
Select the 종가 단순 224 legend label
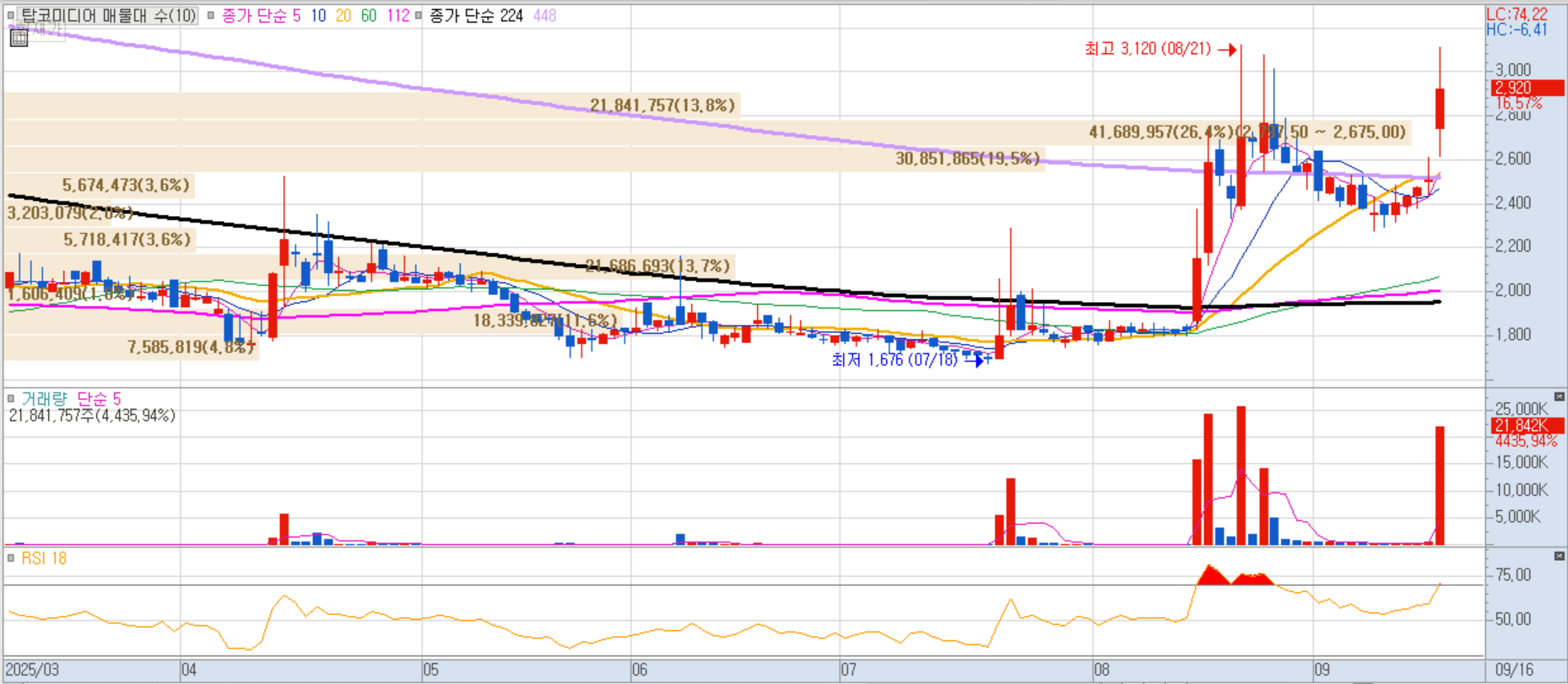pyautogui.click(x=476, y=15)
